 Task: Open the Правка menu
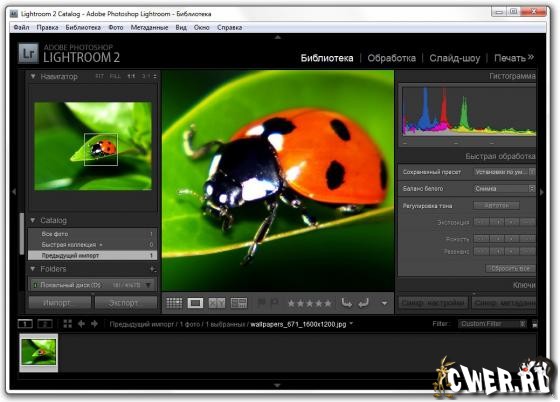(47, 27)
